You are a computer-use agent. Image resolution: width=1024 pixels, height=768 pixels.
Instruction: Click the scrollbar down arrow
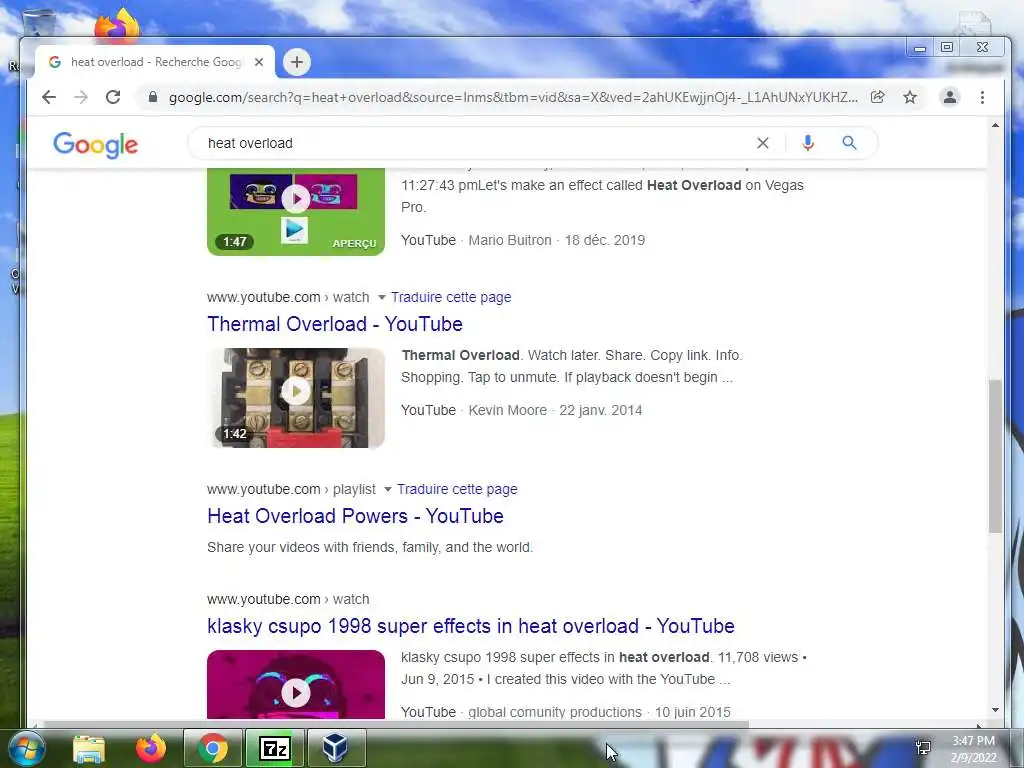pos(995,711)
